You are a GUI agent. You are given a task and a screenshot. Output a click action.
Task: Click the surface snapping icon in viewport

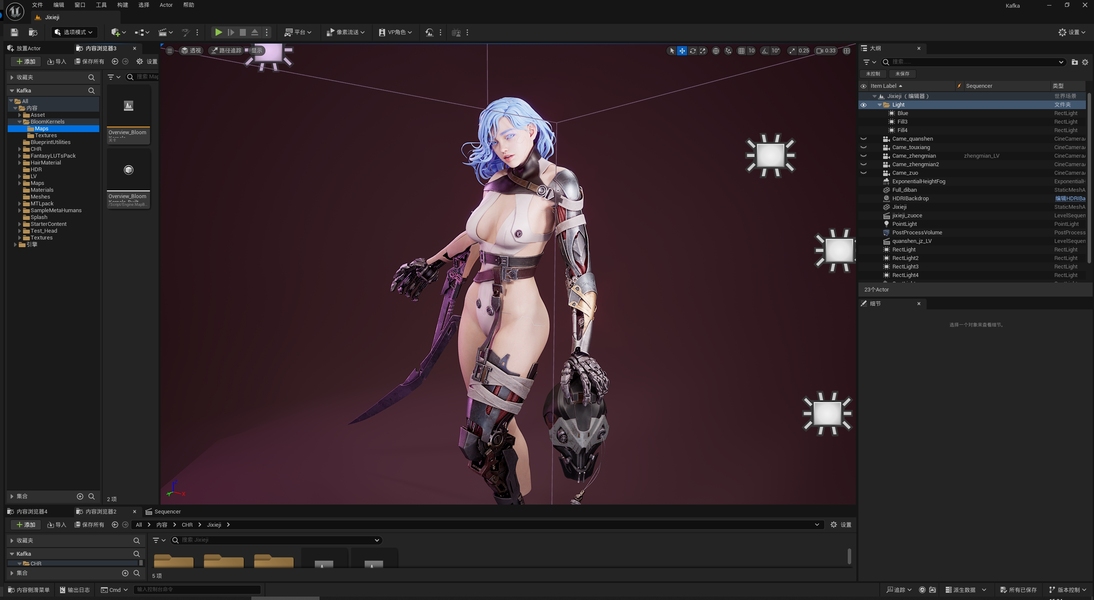(x=728, y=50)
